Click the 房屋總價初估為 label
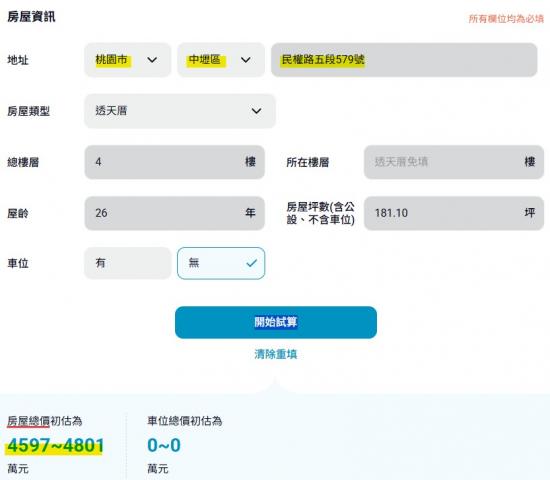Screen dimensions: 550x480 (45, 421)
